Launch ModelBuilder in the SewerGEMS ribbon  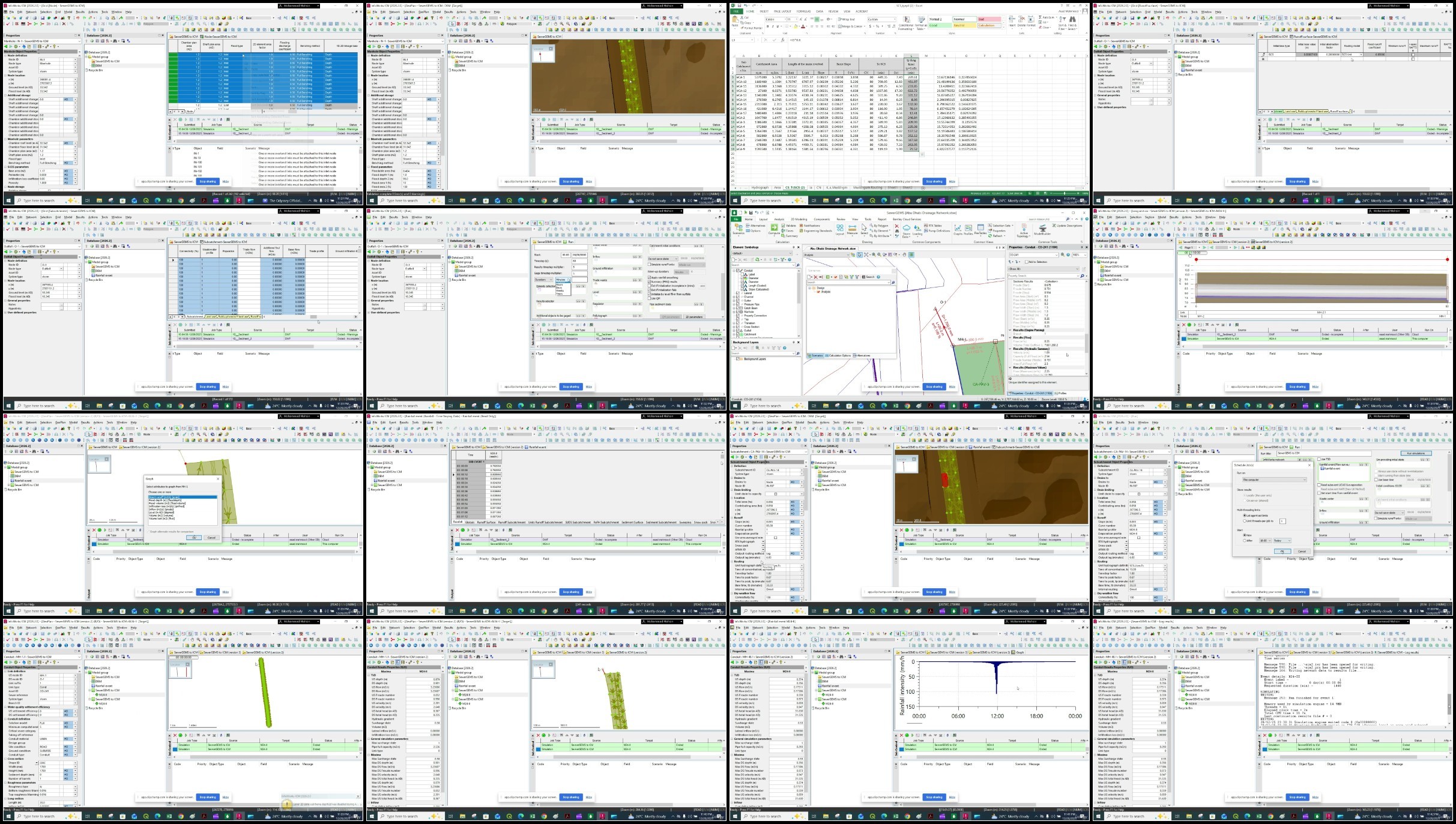[x=1042, y=229]
